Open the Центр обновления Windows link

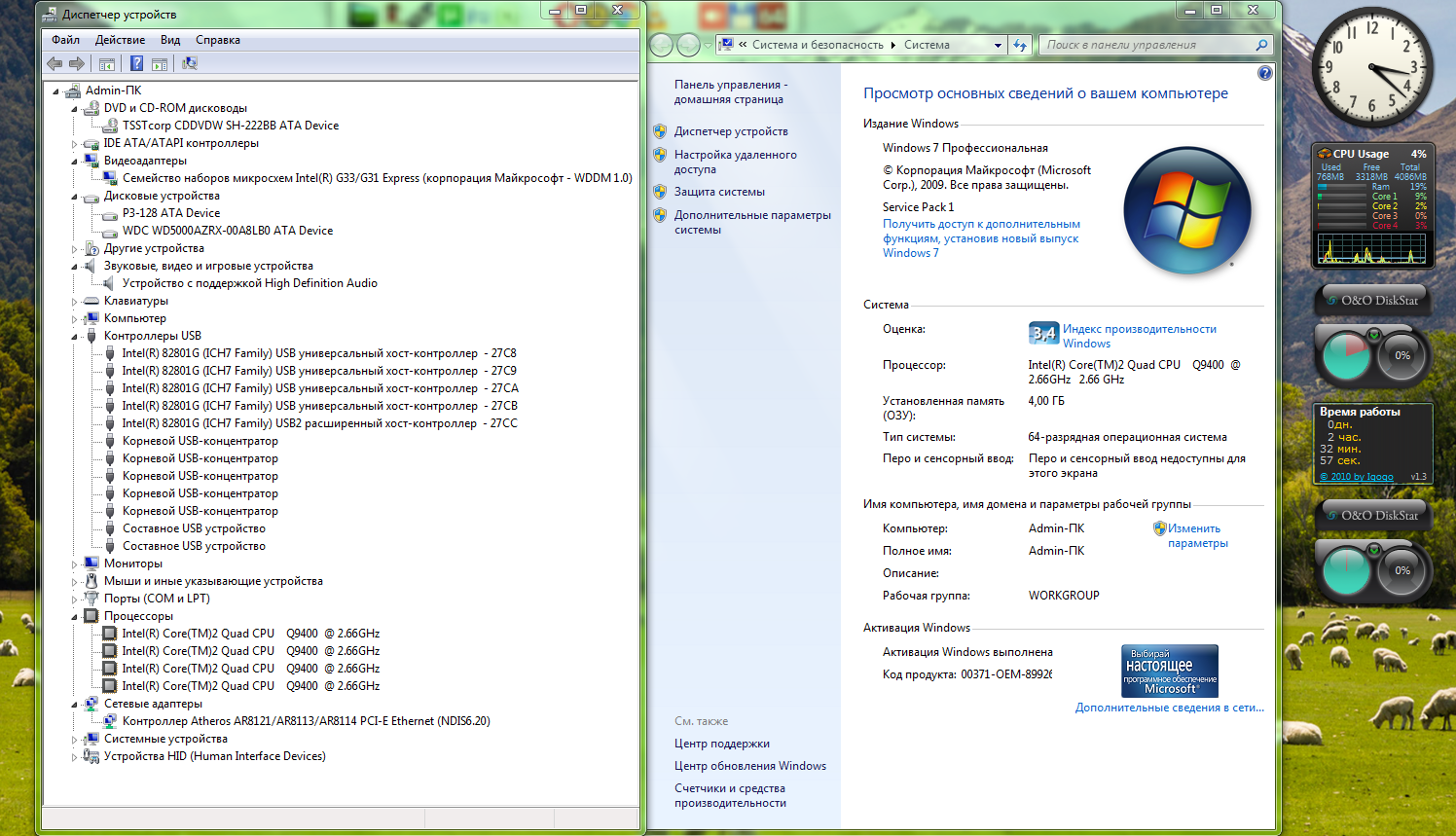[749, 766]
